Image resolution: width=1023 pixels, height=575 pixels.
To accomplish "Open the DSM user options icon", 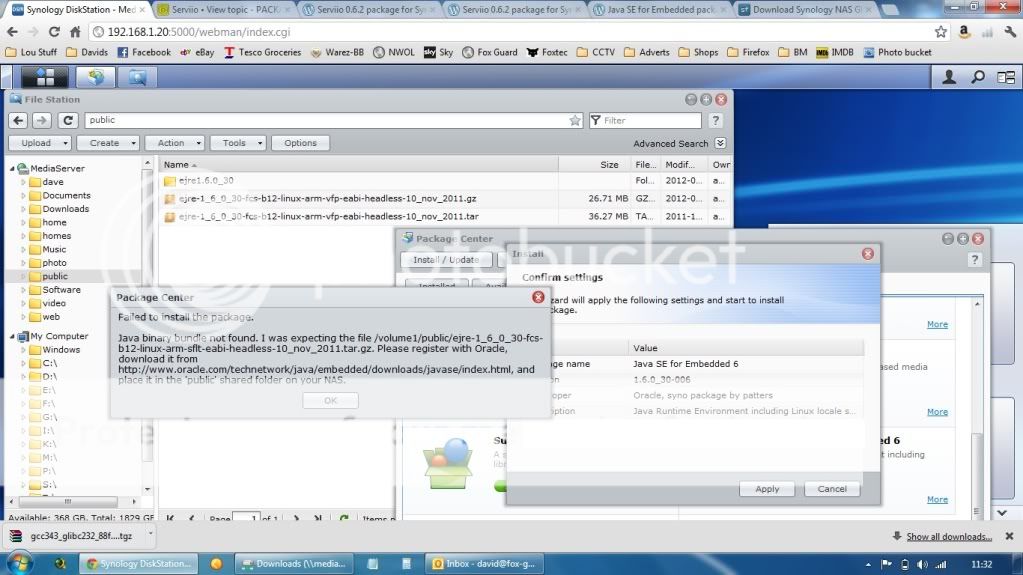I will point(949,78).
